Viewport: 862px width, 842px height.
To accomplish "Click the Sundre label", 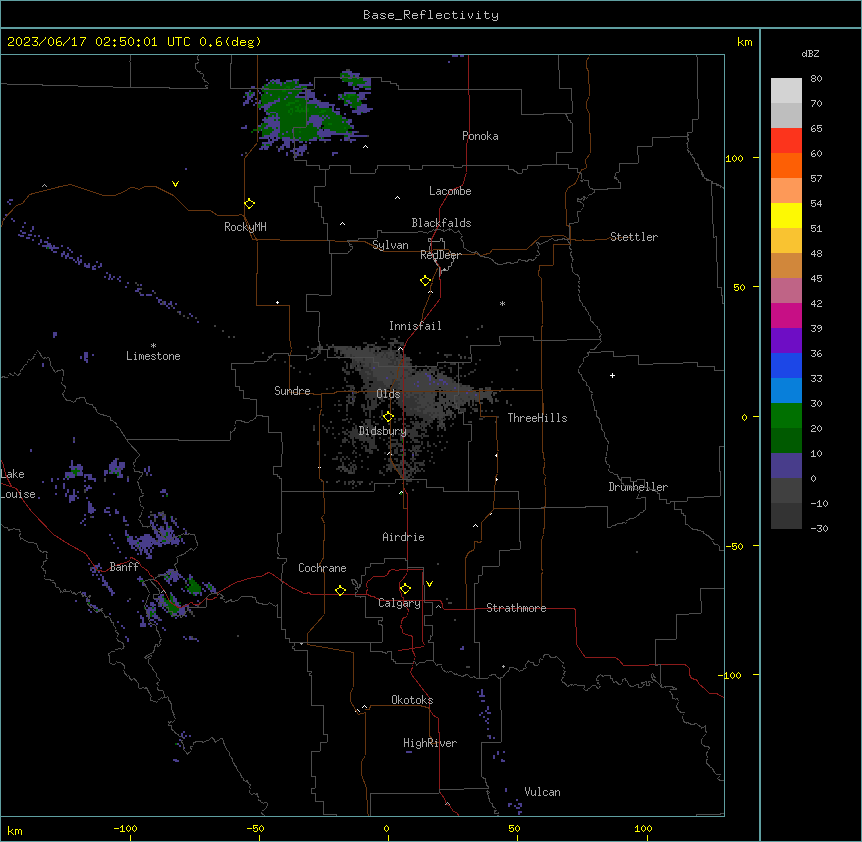I will 292,391.
